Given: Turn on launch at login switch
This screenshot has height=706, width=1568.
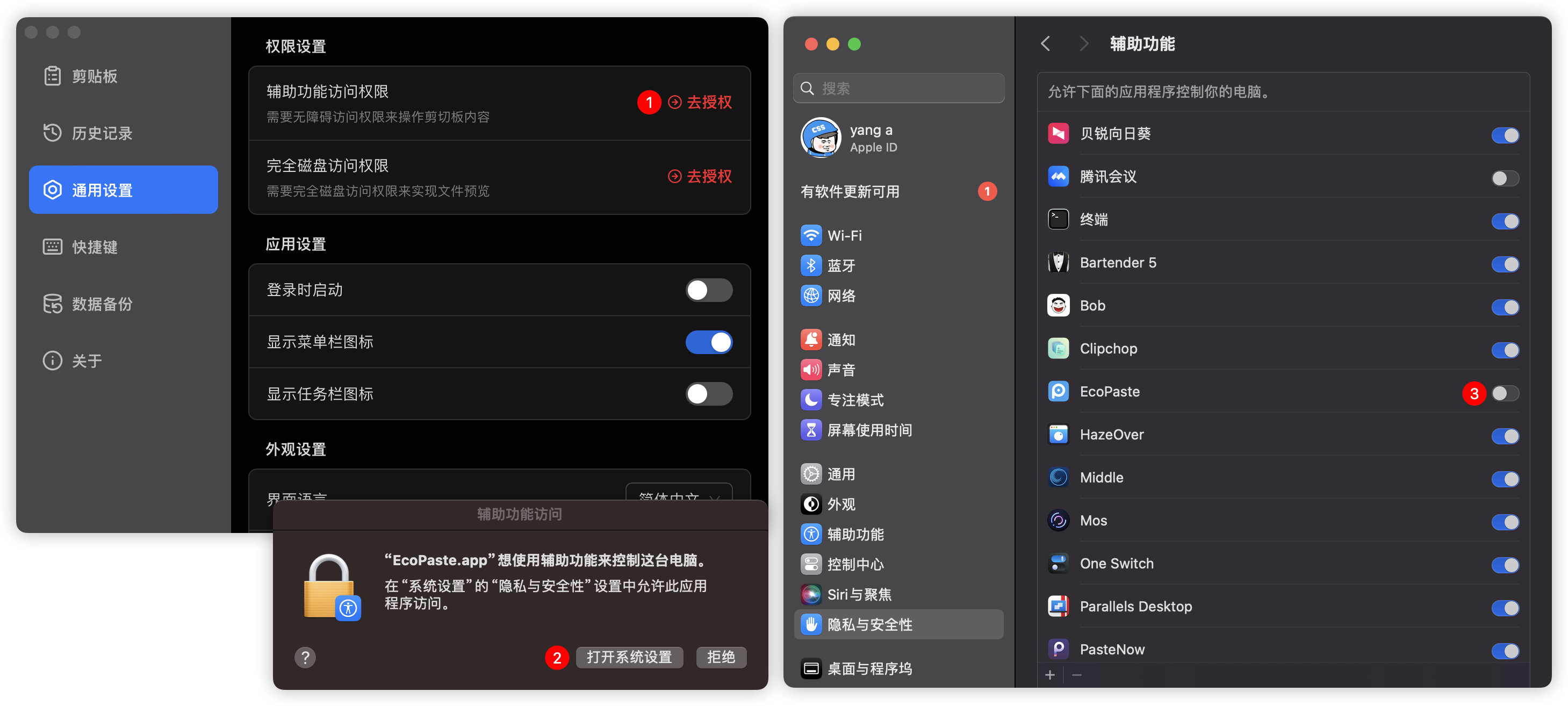Looking at the screenshot, I should [709, 290].
